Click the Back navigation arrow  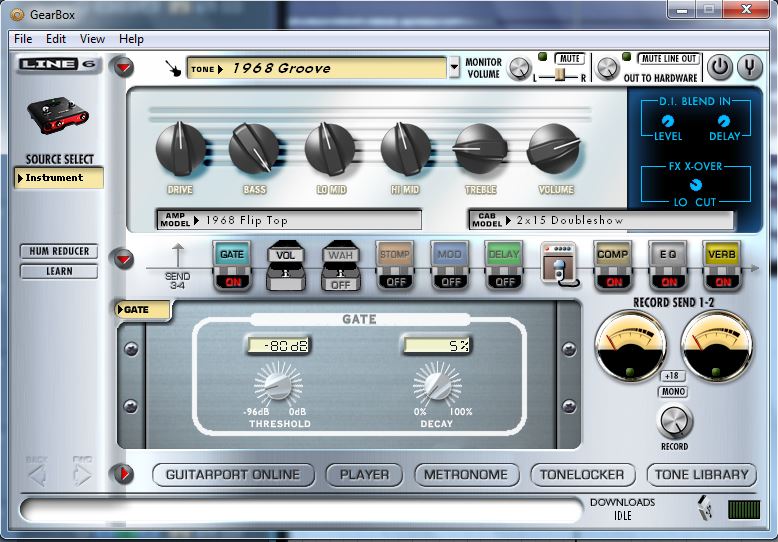click(x=37, y=475)
